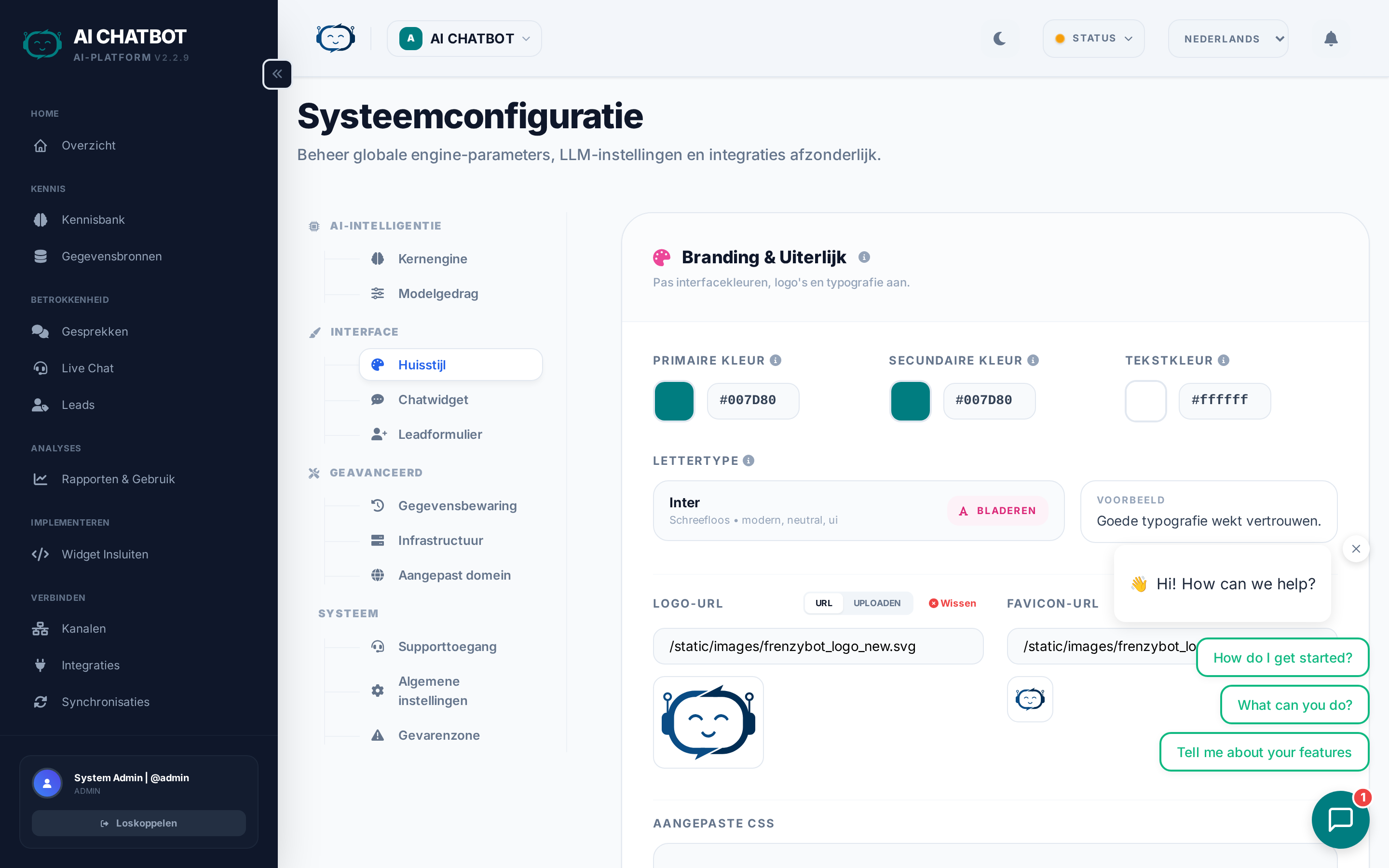
Task: Go to Kennisbank in the sidebar
Action: 93,220
